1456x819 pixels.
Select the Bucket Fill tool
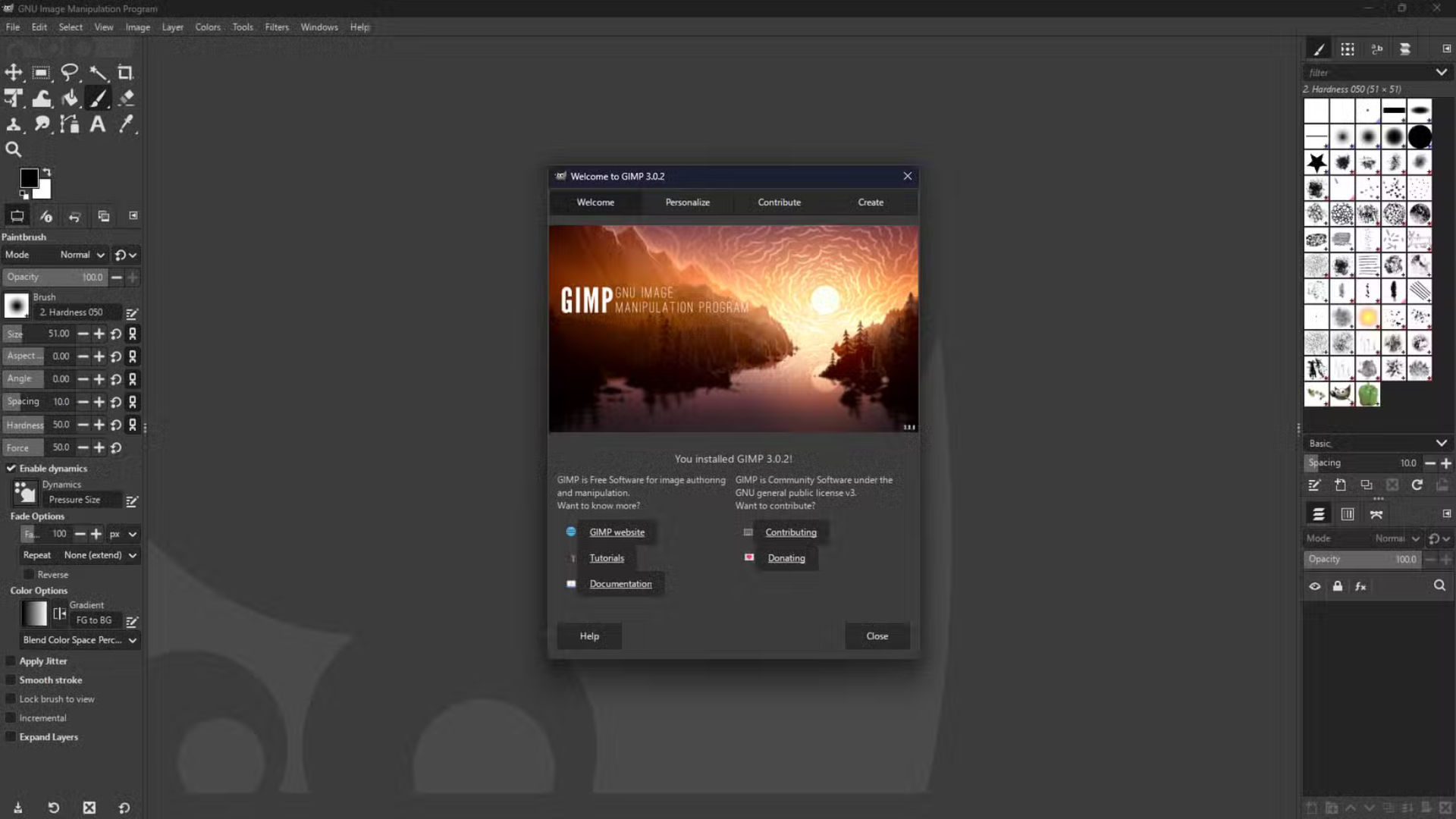click(70, 98)
